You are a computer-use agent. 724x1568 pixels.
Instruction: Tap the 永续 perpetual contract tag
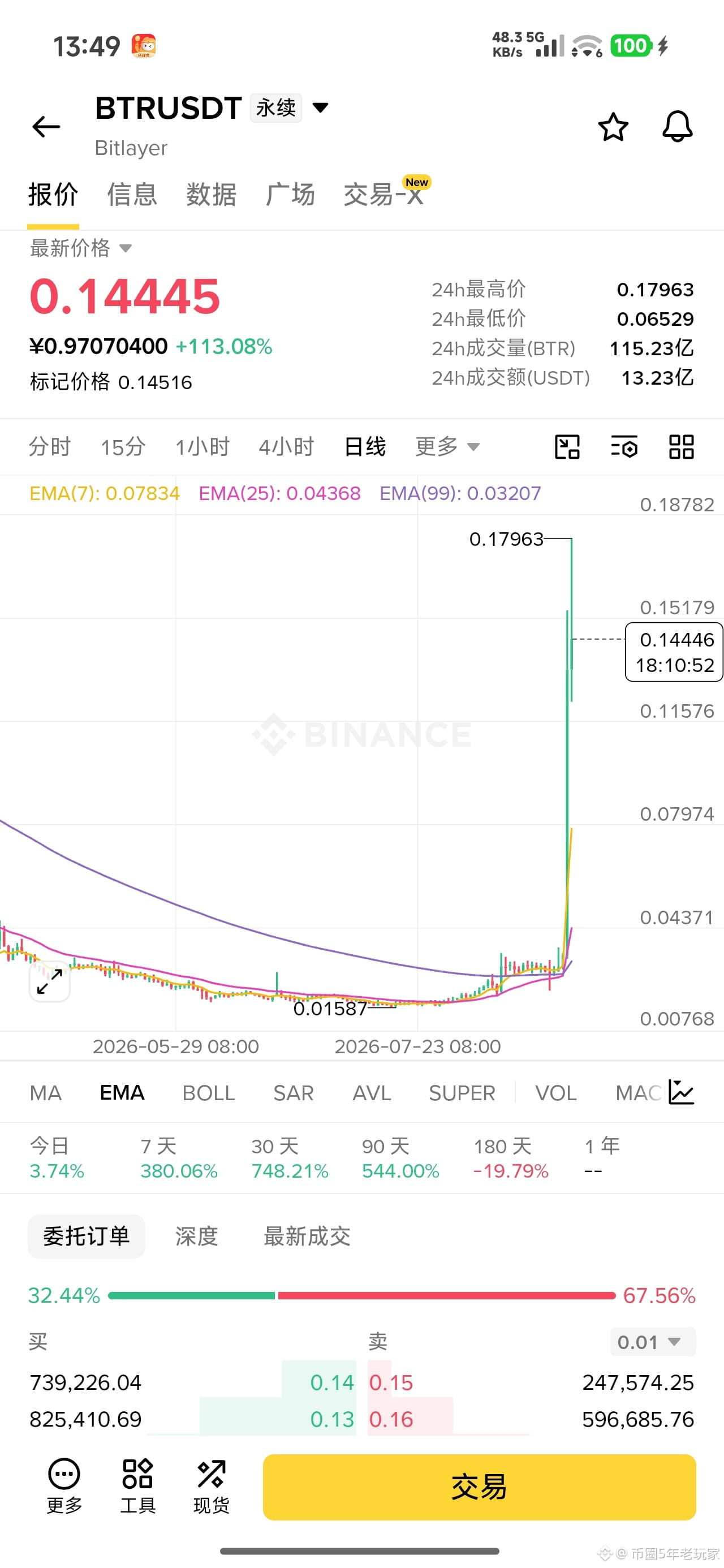(276, 107)
